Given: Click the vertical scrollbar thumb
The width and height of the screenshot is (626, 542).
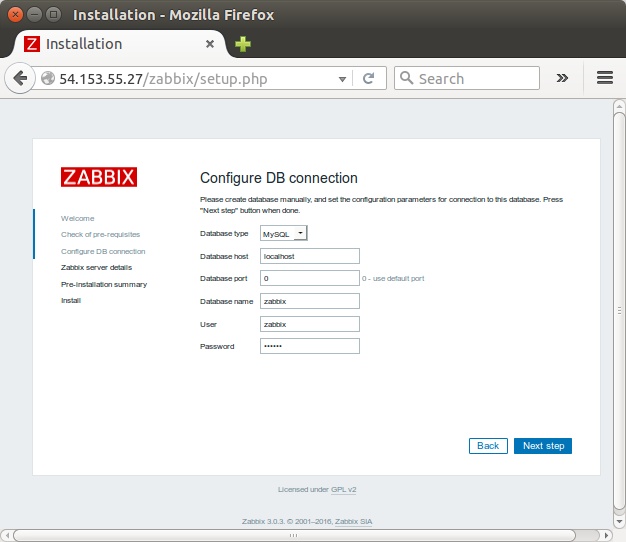Looking at the screenshot, I should pyautogui.click(x=619, y=311).
